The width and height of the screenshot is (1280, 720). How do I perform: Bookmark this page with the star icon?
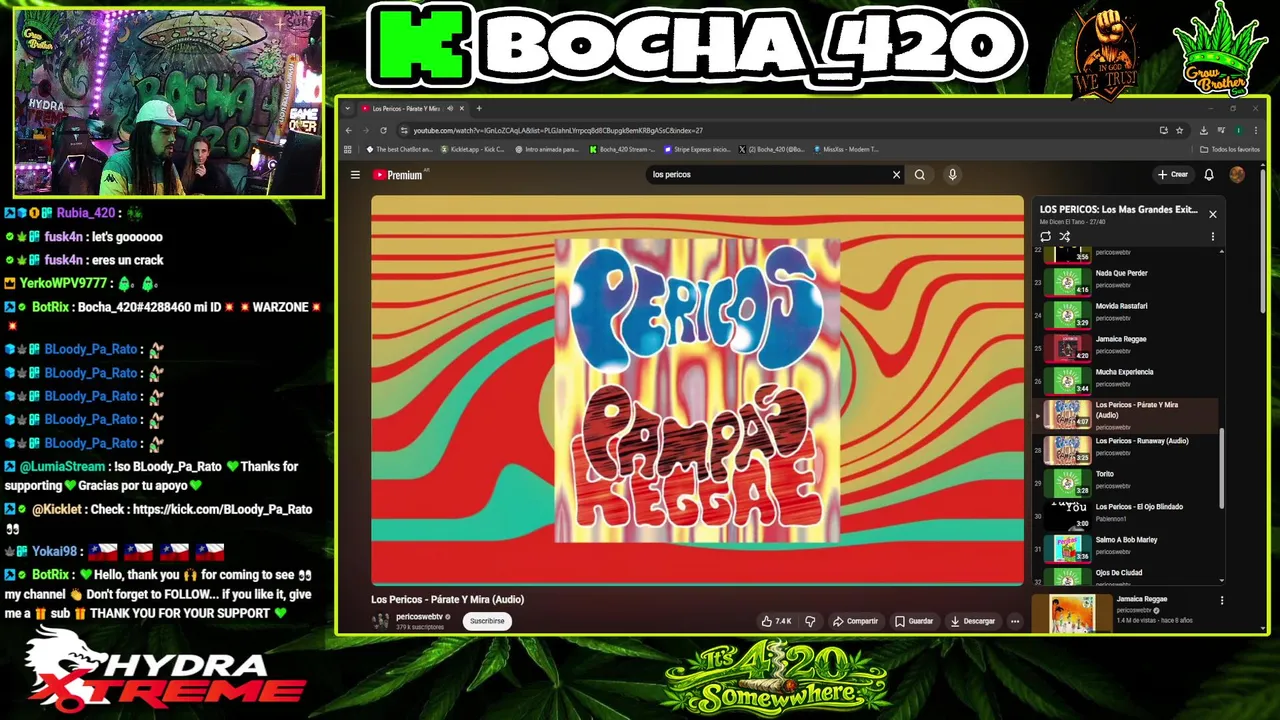point(1180,130)
